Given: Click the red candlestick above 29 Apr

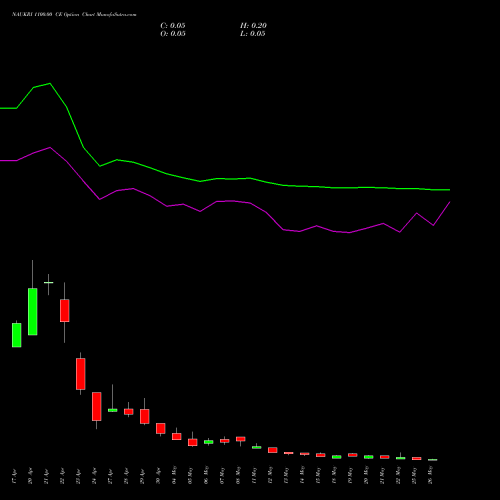Looking at the screenshot, I should [145, 416].
